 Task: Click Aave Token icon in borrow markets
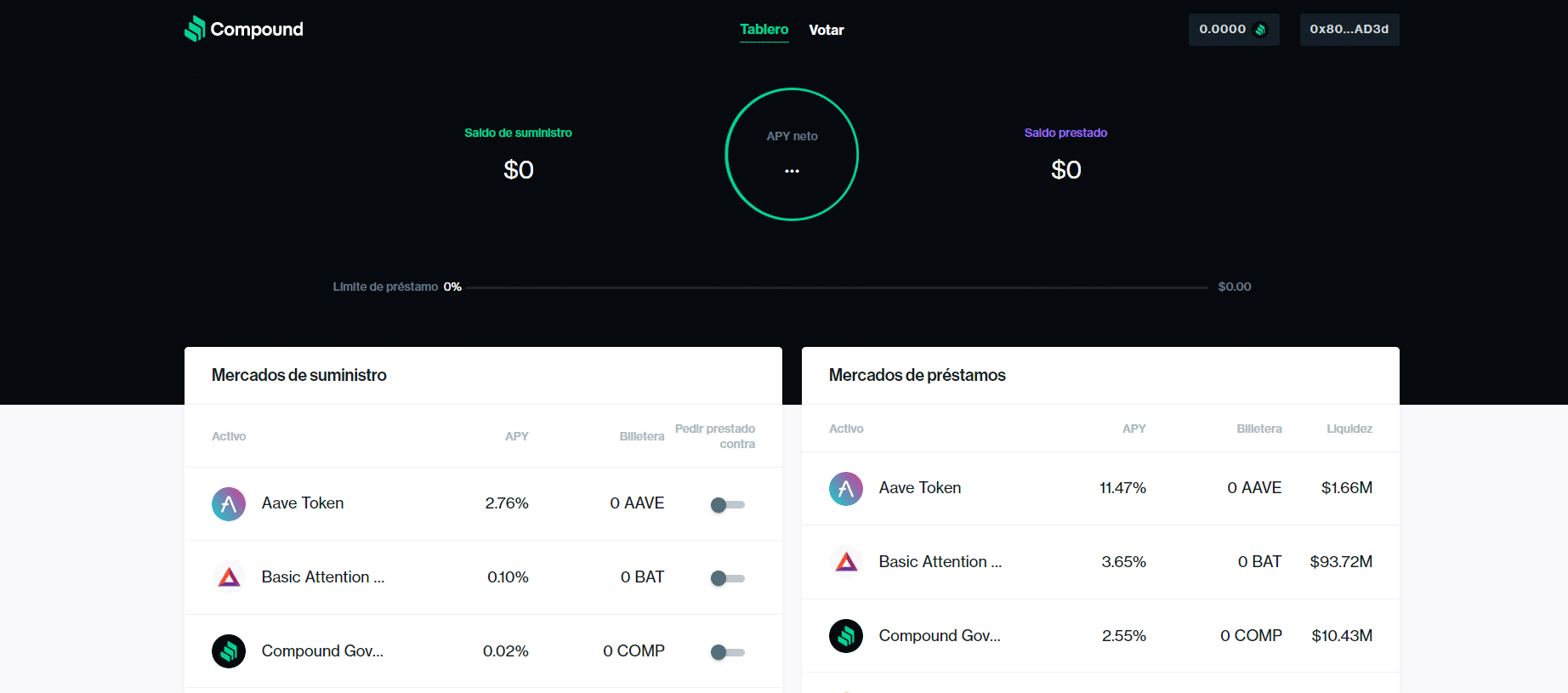click(x=846, y=489)
